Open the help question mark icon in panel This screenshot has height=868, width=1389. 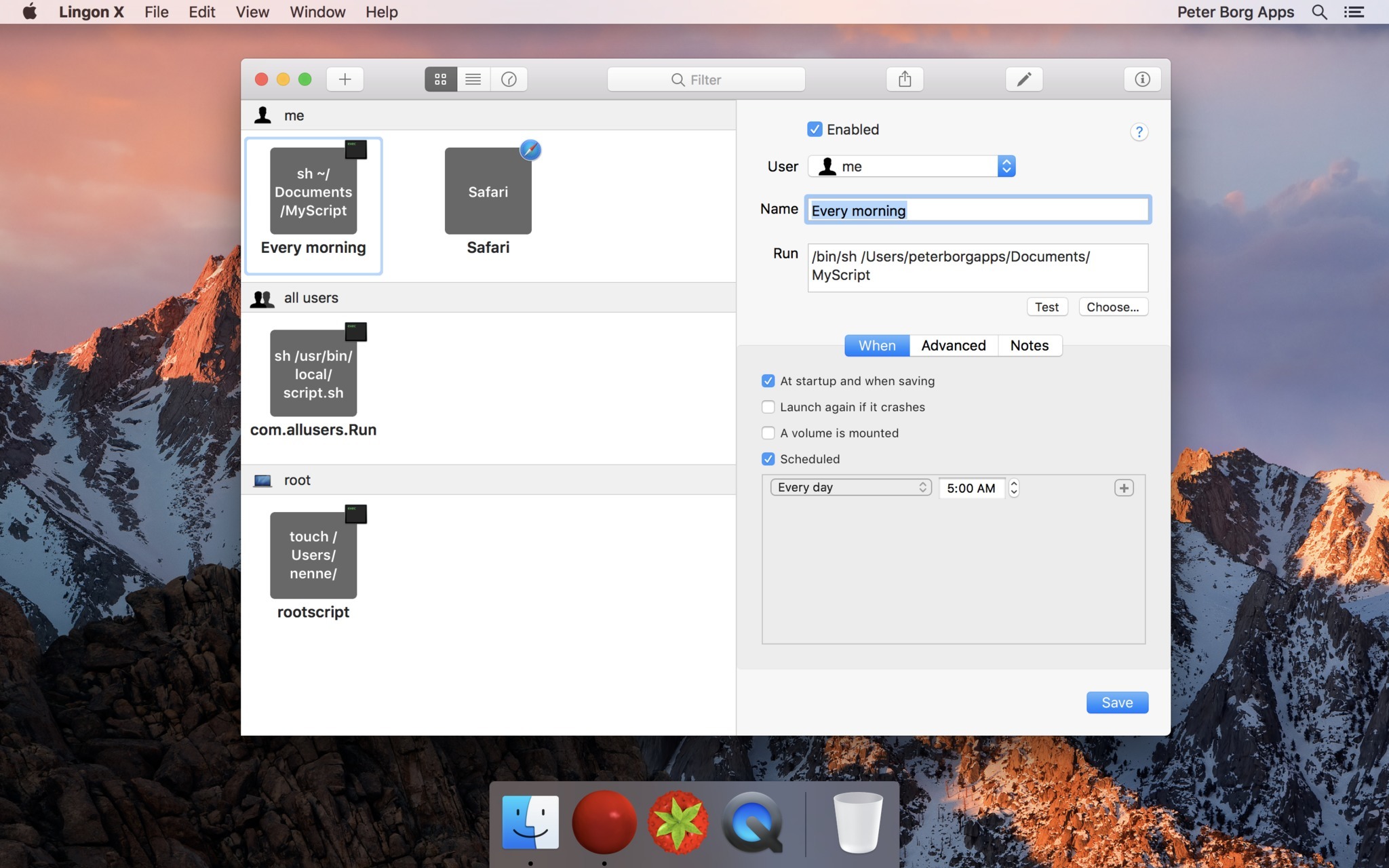click(x=1139, y=131)
